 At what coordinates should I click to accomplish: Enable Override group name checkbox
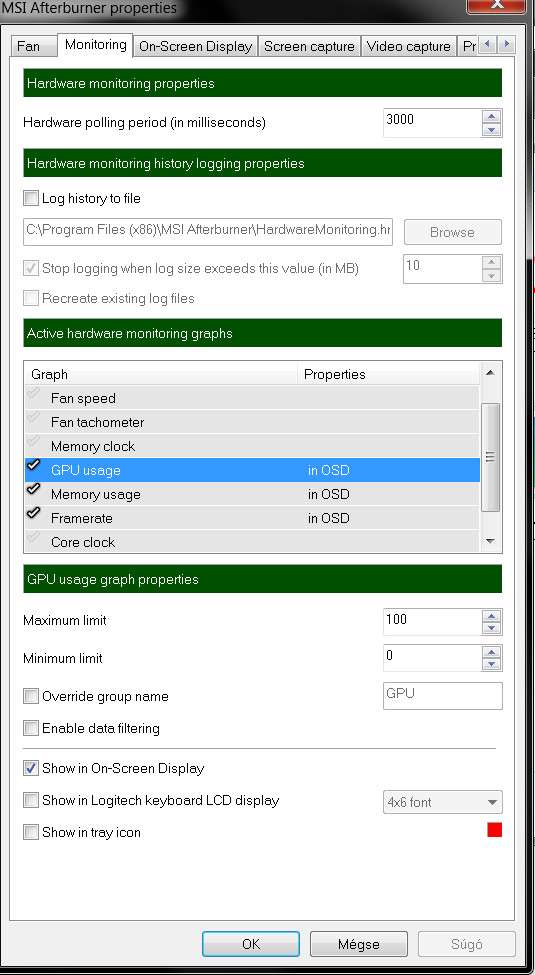[30, 696]
